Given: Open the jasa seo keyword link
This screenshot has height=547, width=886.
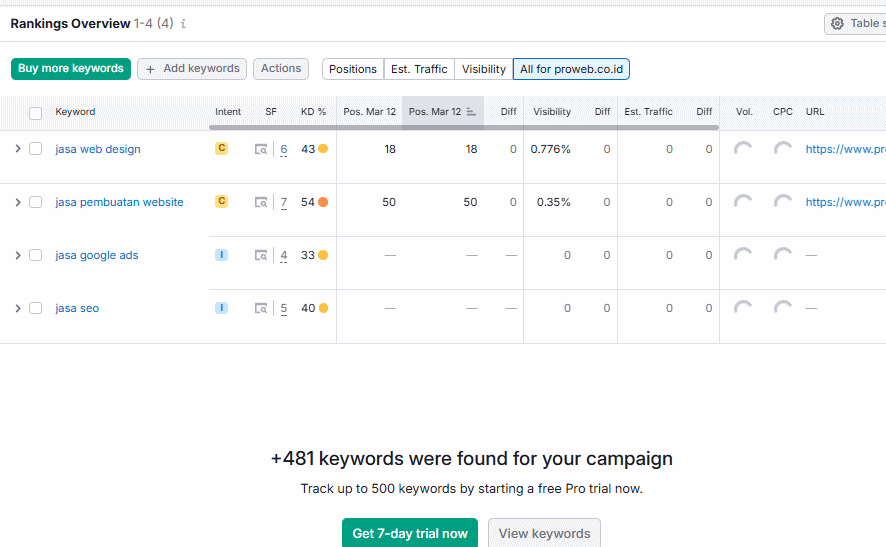Looking at the screenshot, I should click(77, 309).
